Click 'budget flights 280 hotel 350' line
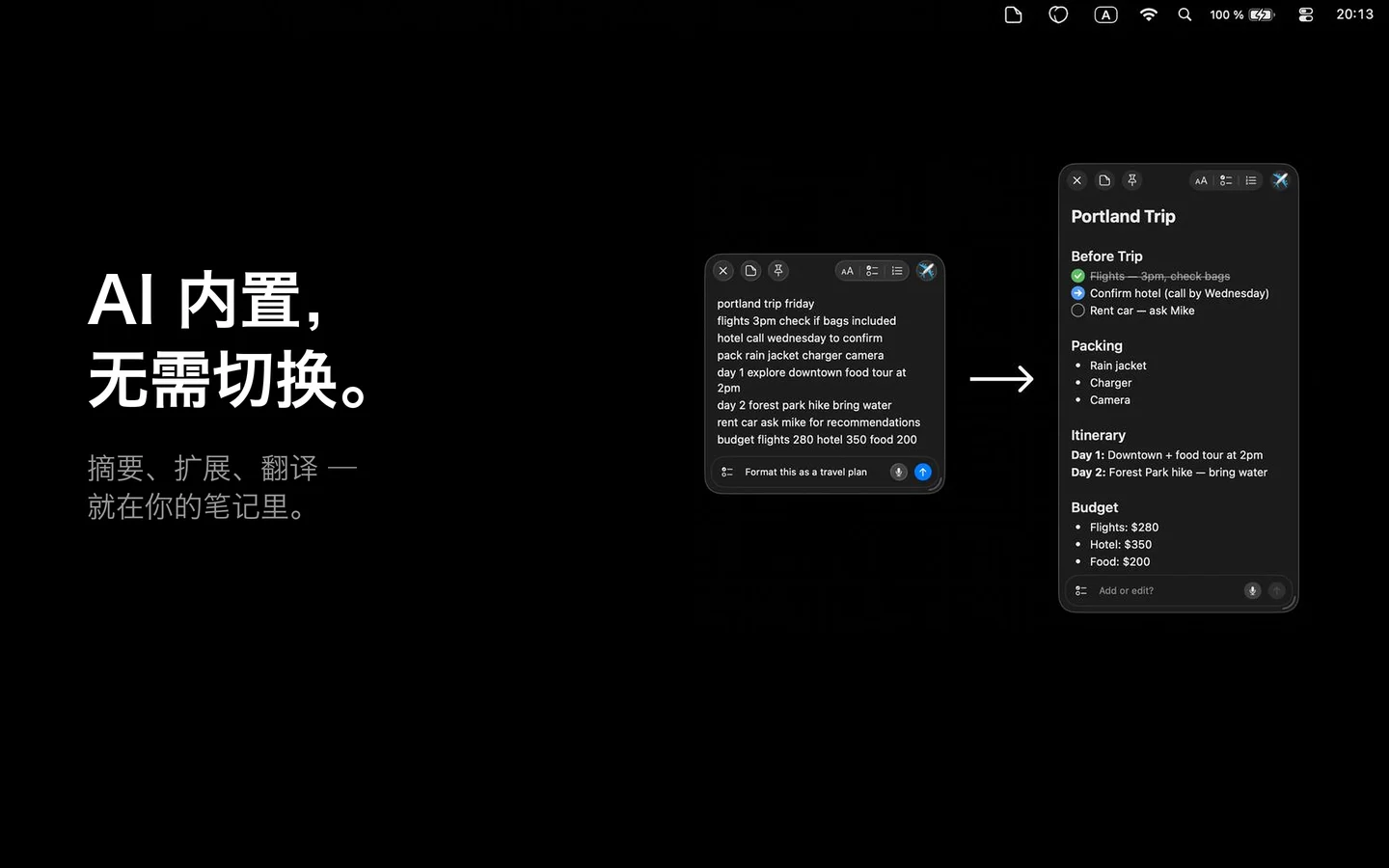This screenshot has height=868, width=1389. tap(817, 440)
